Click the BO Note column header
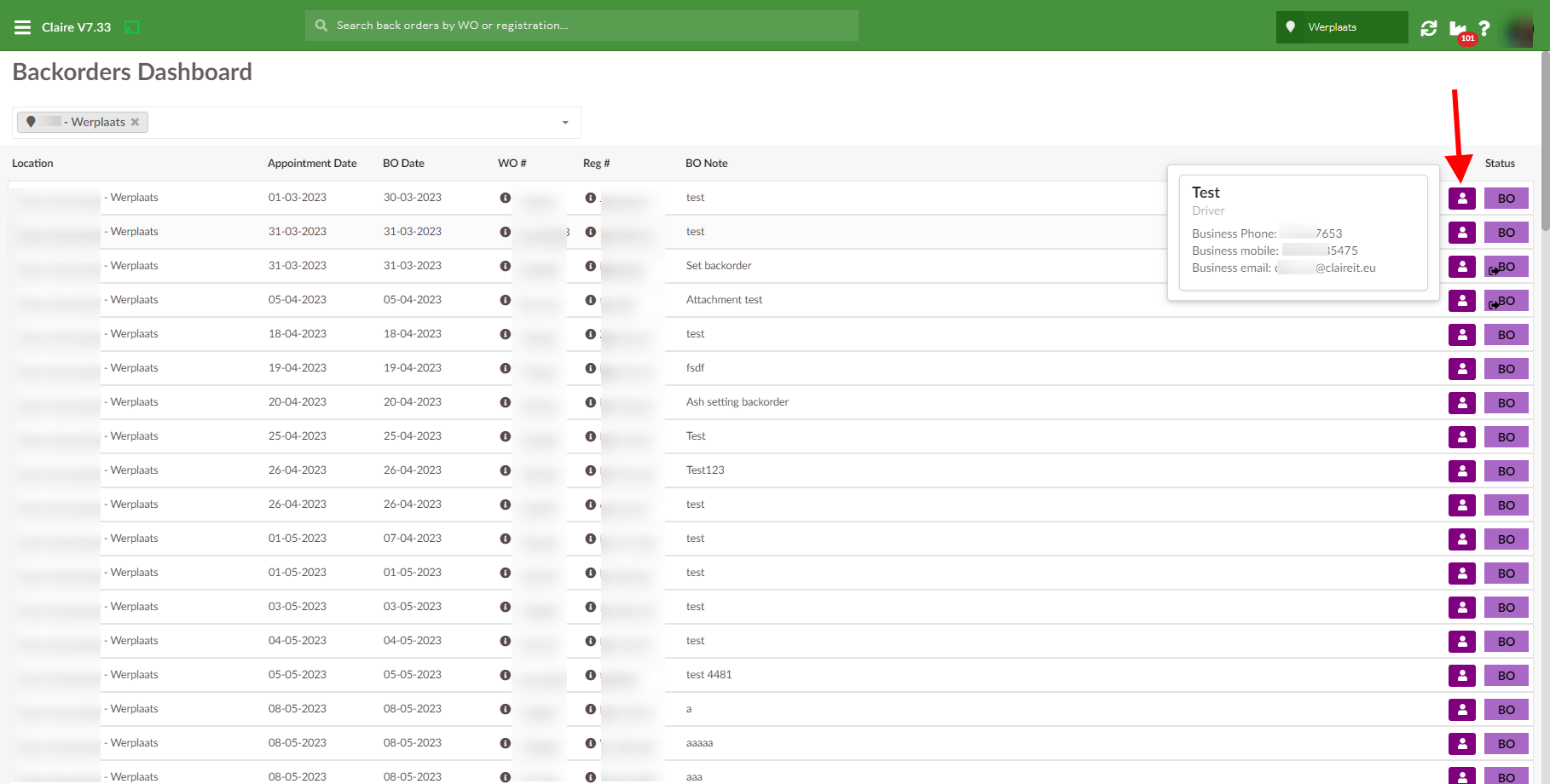Screen dimensions: 1550x784 707,163
